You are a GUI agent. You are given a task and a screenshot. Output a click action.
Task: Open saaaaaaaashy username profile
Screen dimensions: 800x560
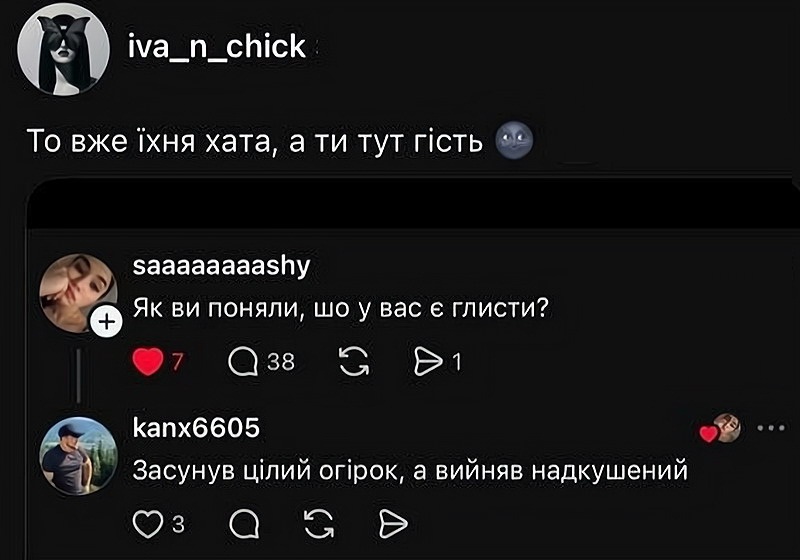(221, 264)
